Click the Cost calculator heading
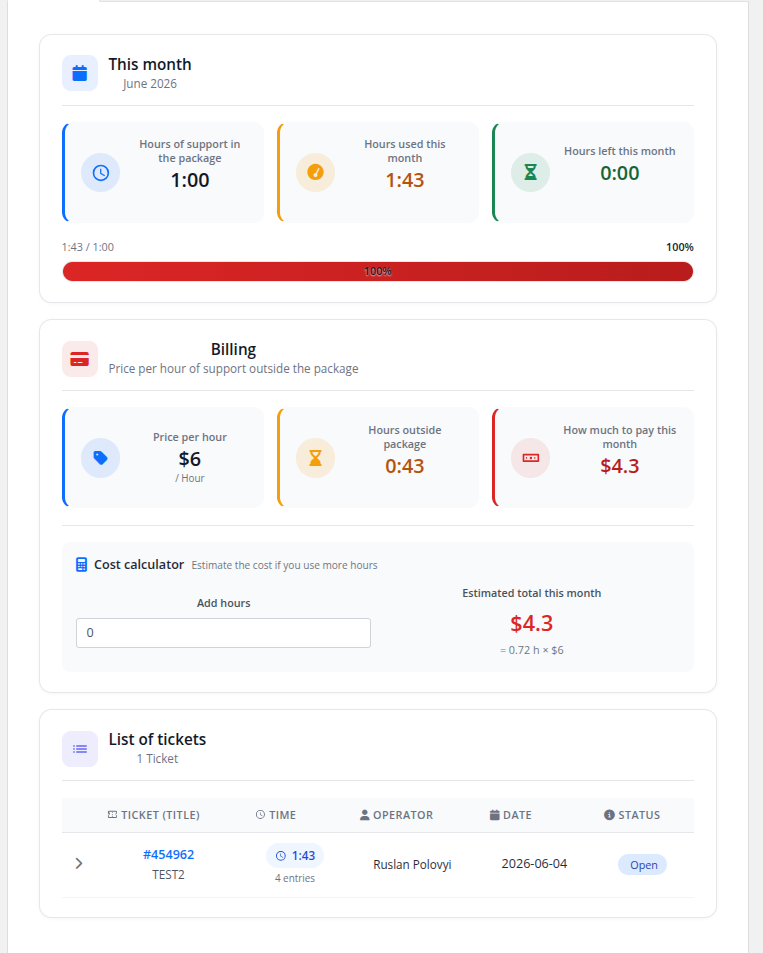Image resolution: width=763 pixels, height=953 pixels. [x=139, y=565]
